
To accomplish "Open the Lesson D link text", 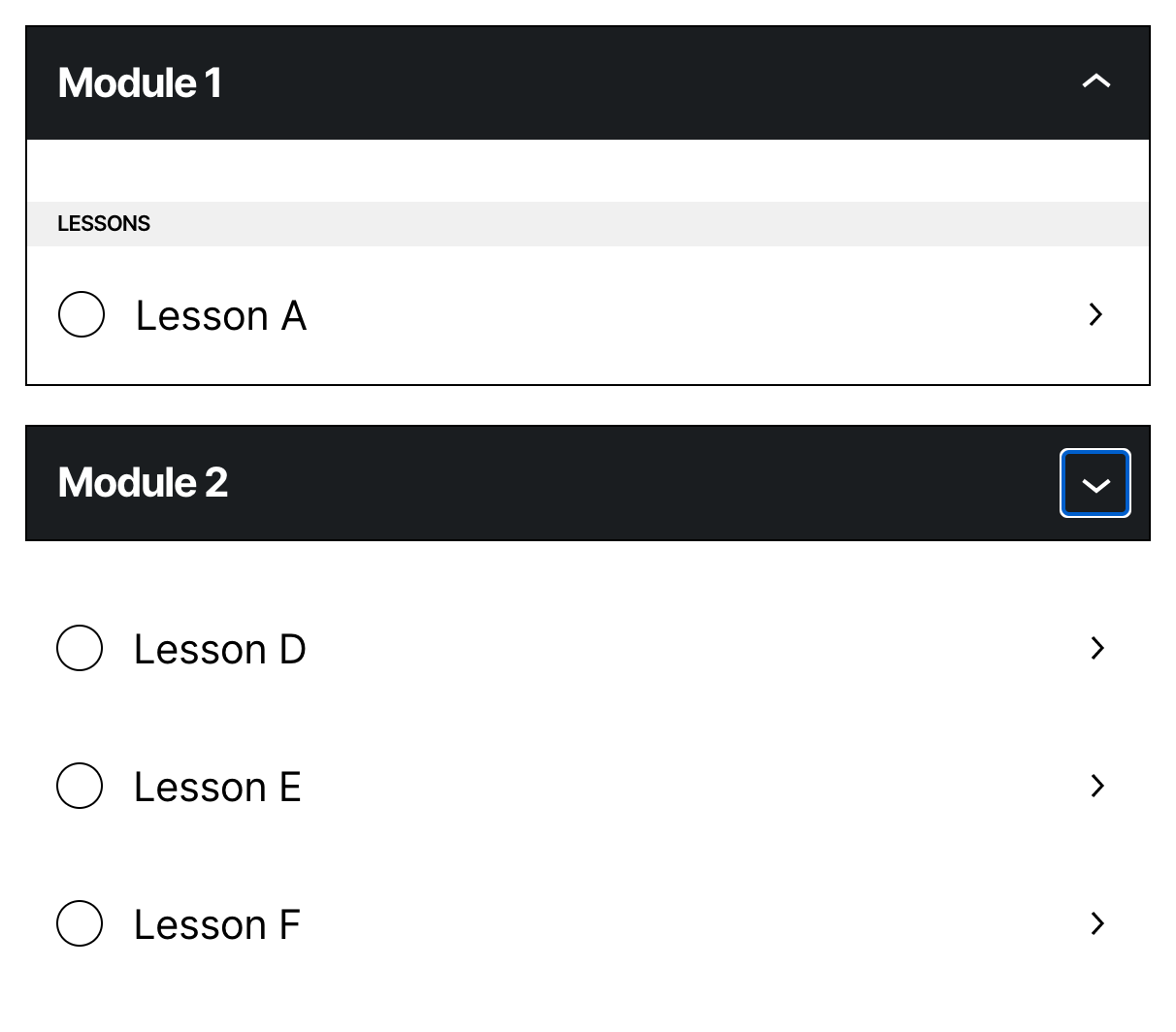I will [220, 649].
